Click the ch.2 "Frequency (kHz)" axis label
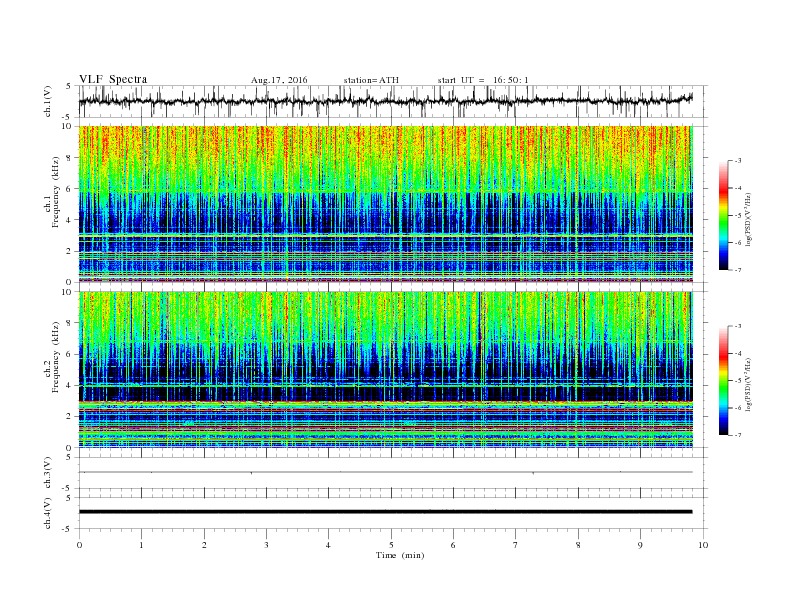The height and width of the screenshot is (612, 792). (x=56, y=357)
